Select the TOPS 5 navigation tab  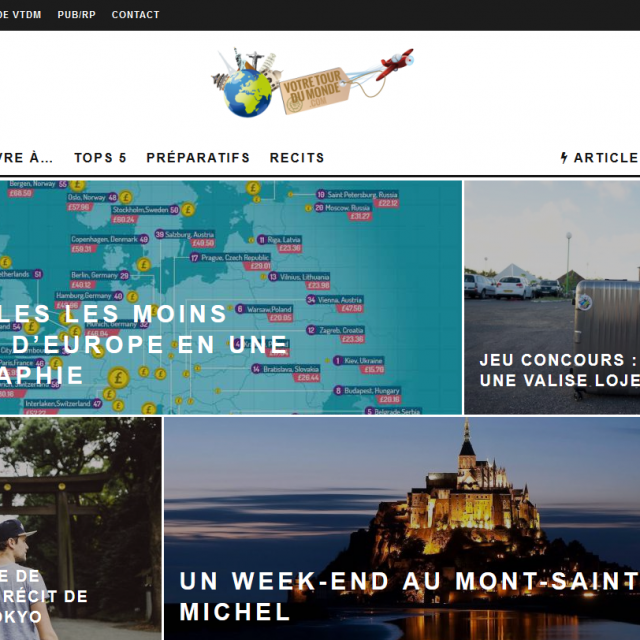pyautogui.click(x=100, y=158)
